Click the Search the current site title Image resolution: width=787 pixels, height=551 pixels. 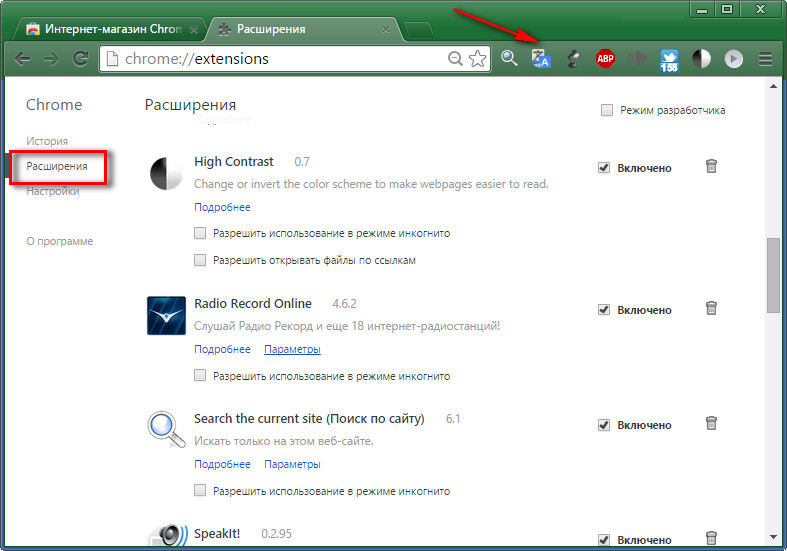pos(309,419)
